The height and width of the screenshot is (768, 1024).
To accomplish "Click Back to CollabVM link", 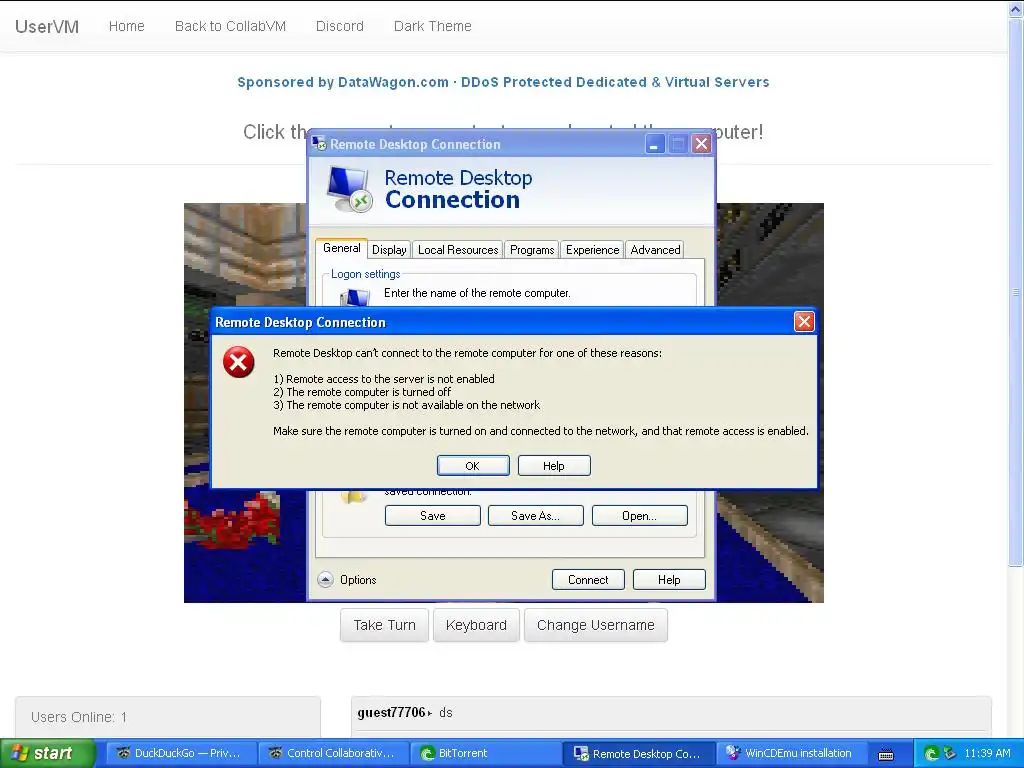I will 231,26.
